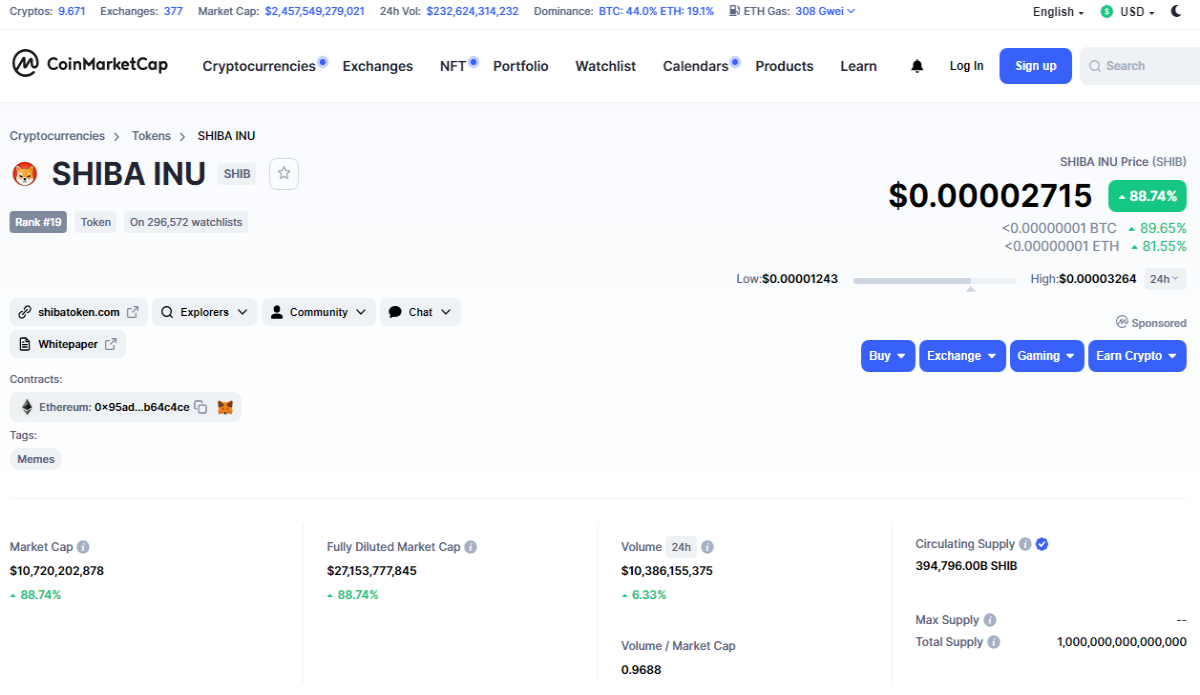Click the Token type badge
Viewport: 1200px width, 695px height.
click(x=96, y=222)
